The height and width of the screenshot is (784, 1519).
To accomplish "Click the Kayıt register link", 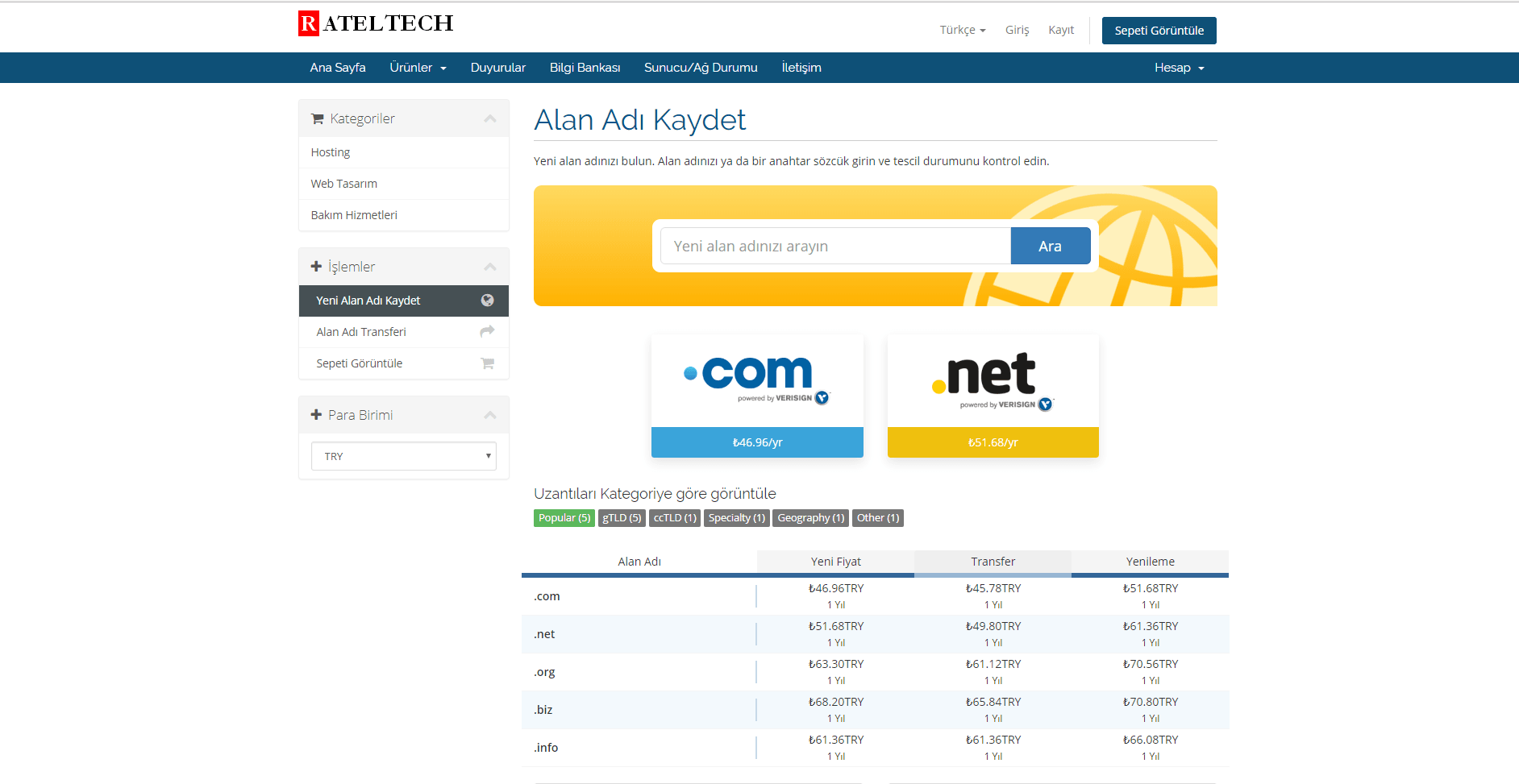I will pos(1061,30).
